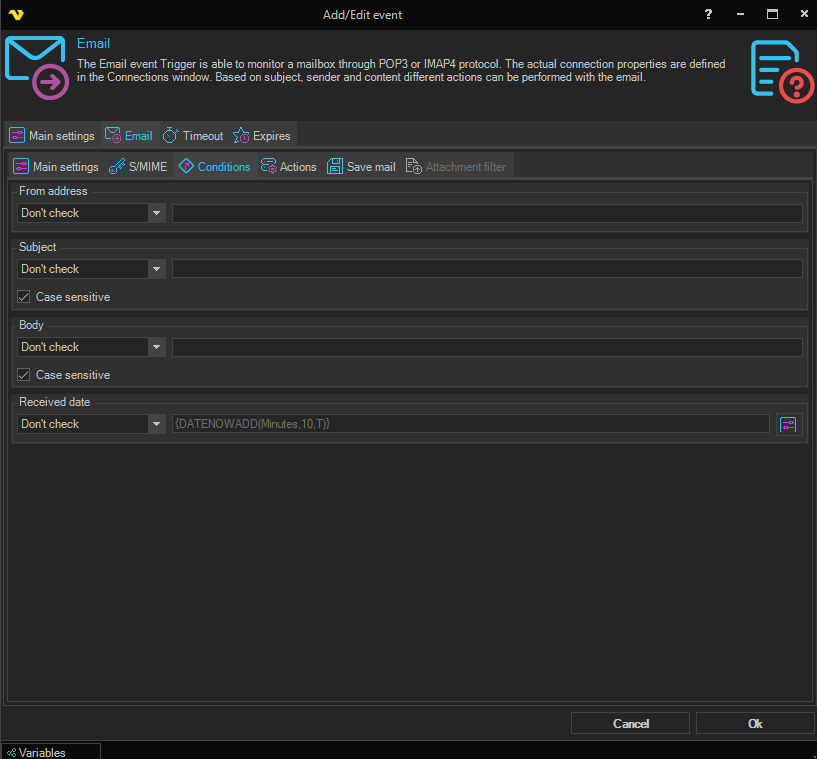Expand the From address condition dropdown

156,213
